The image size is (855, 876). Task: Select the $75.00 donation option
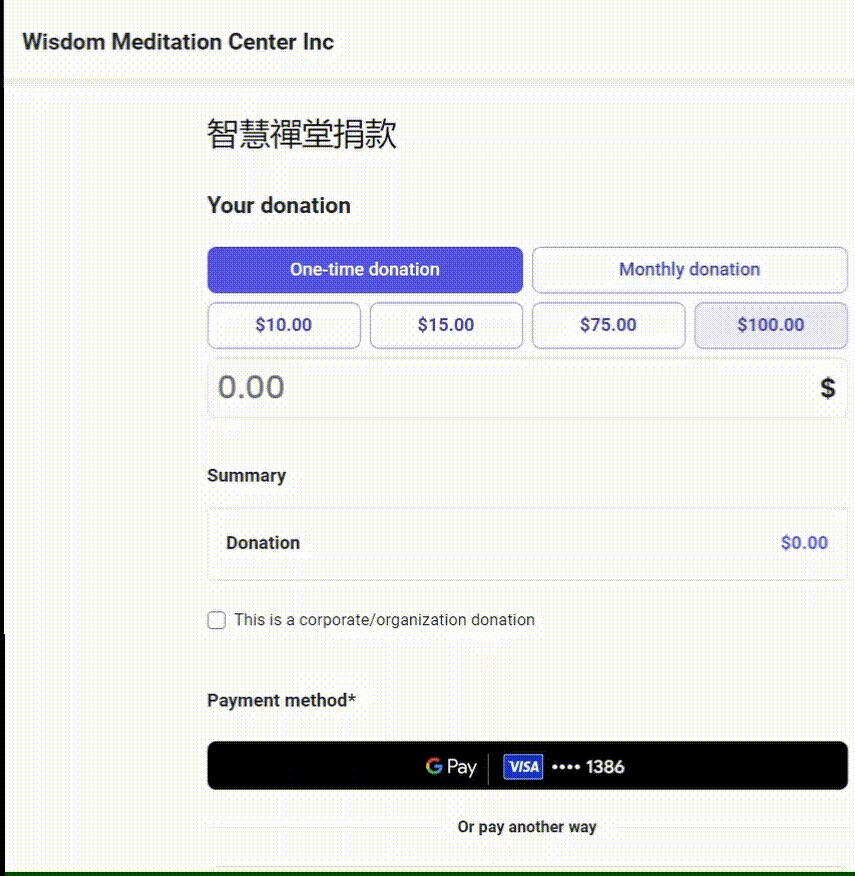coord(608,325)
